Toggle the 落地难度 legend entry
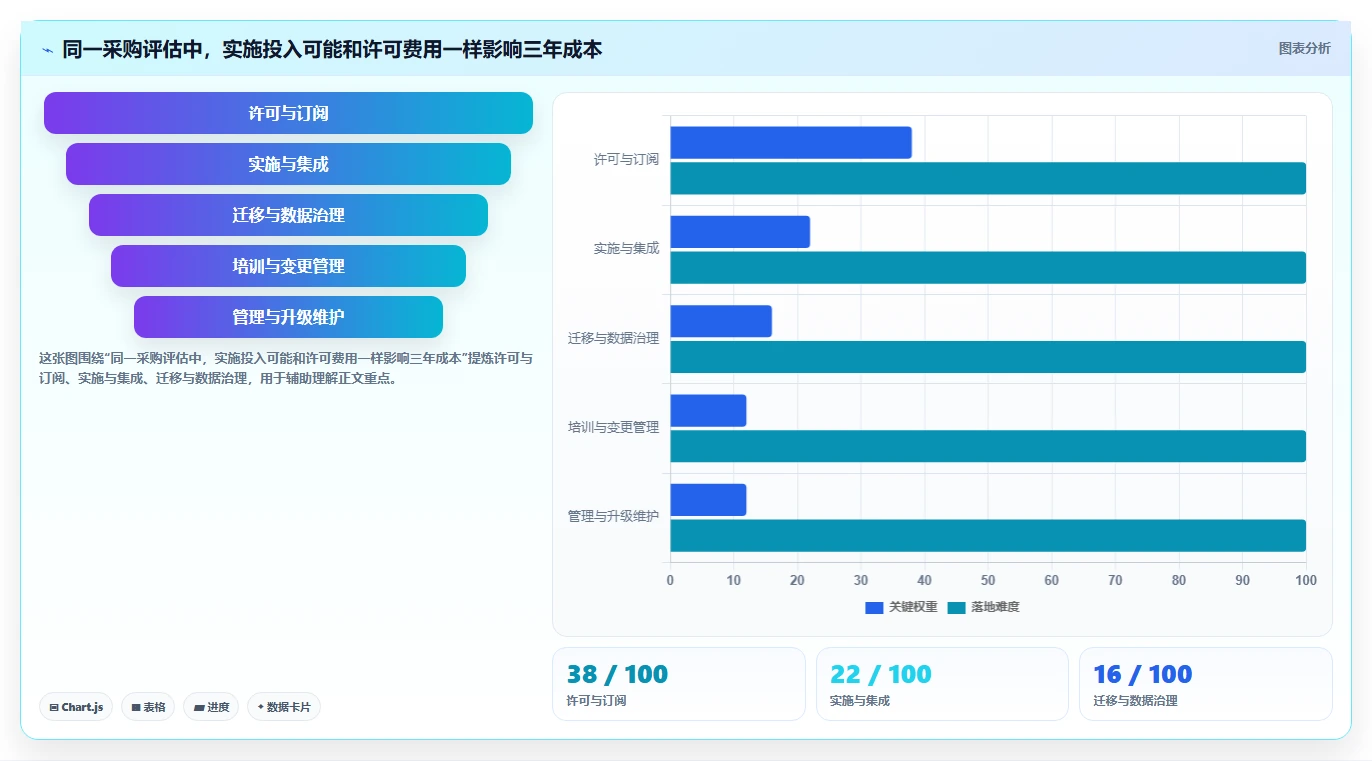Image resolution: width=1372 pixels, height=761 pixels. (x=983, y=607)
